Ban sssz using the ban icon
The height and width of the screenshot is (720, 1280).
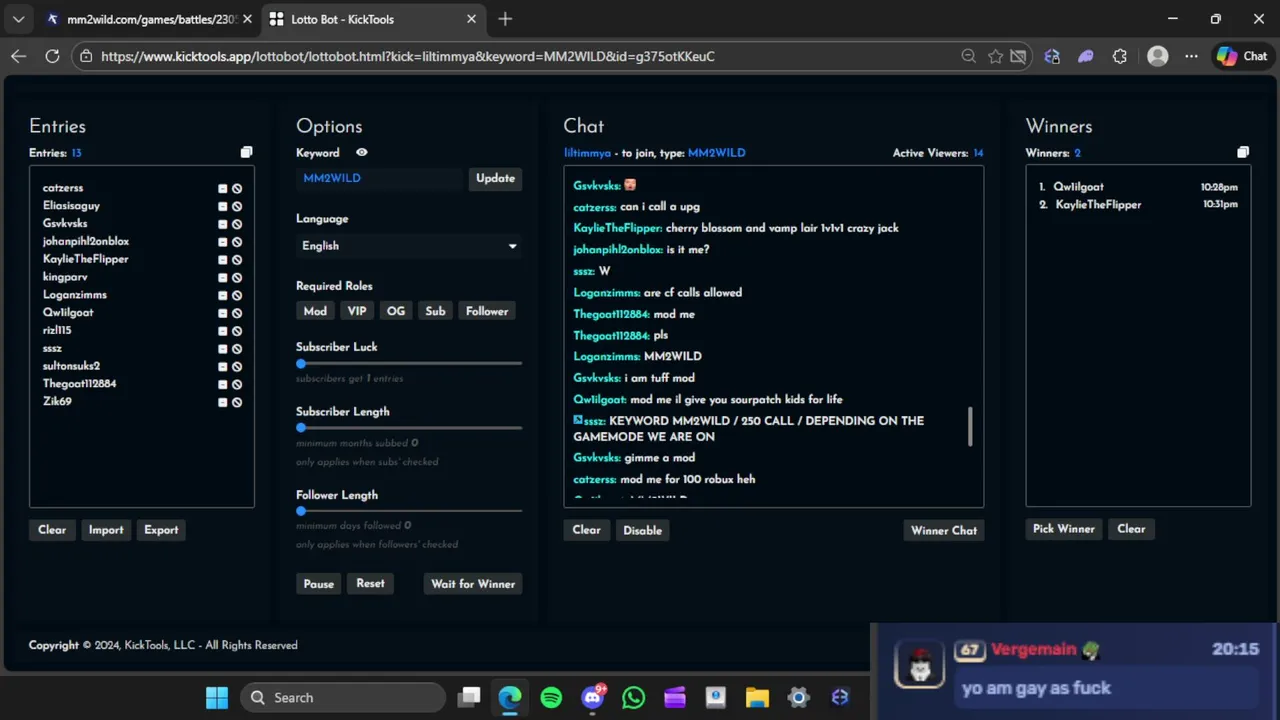(x=237, y=349)
